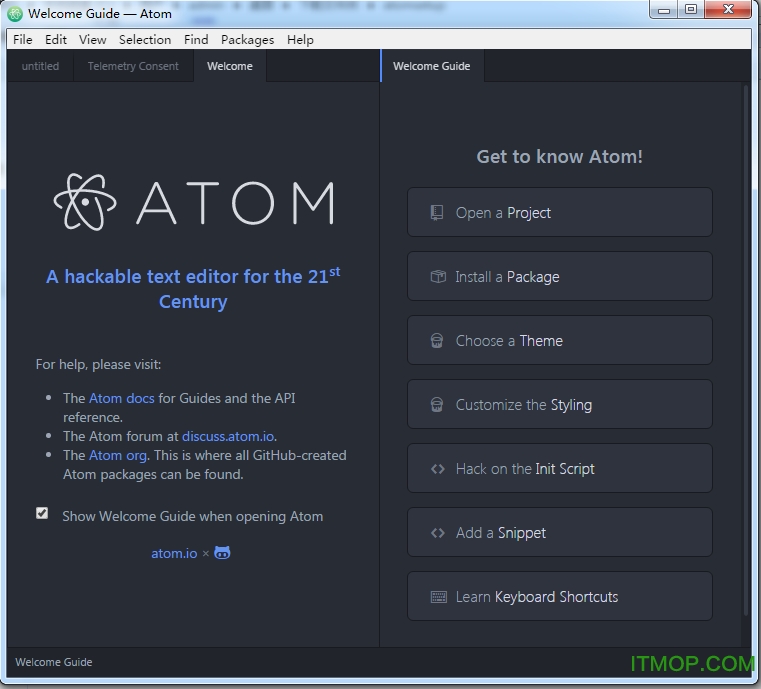Click the book icon on Open a Project

coord(437,213)
